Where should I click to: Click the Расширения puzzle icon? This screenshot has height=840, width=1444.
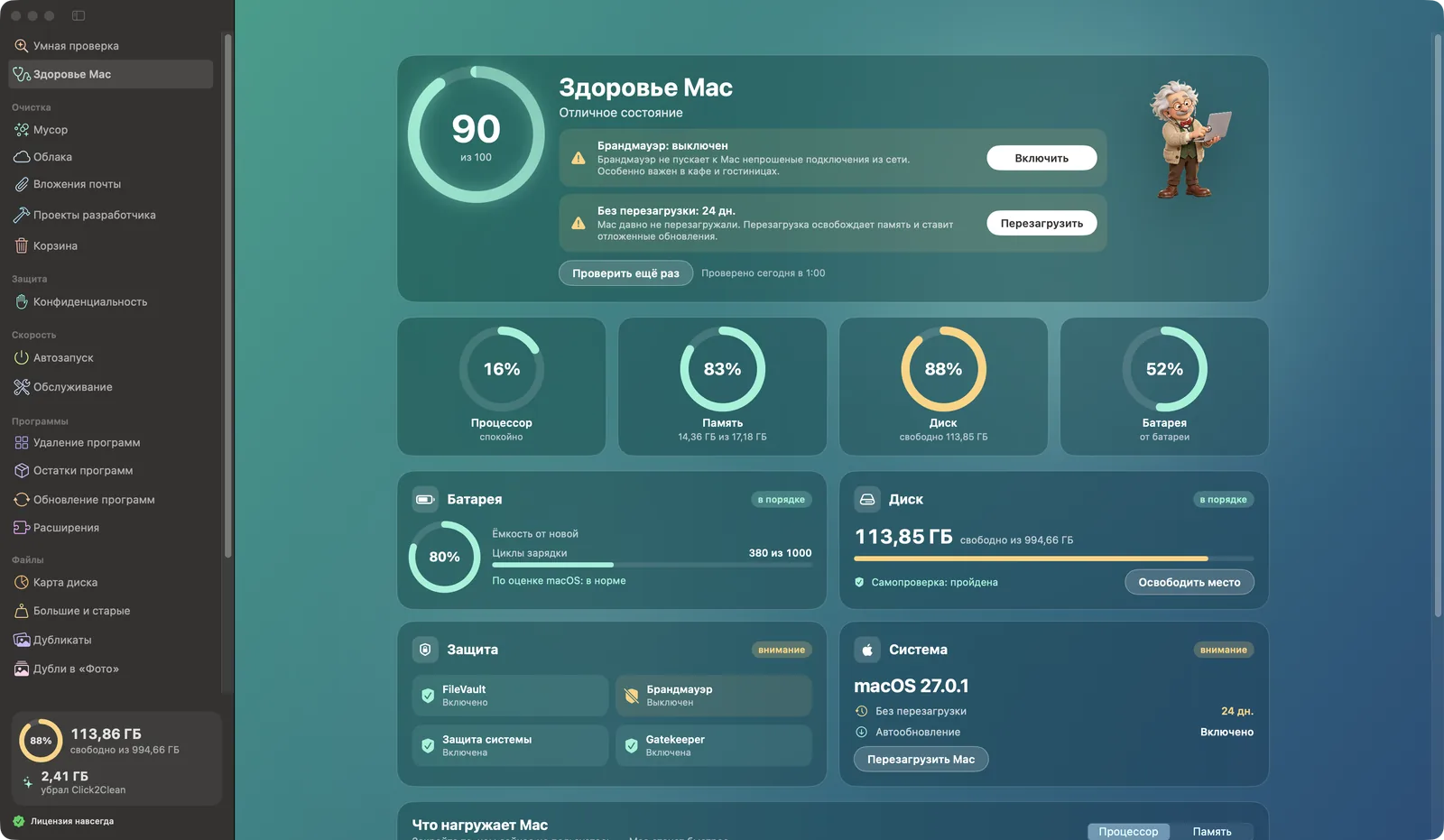pyautogui.click(x=22, y=527)
